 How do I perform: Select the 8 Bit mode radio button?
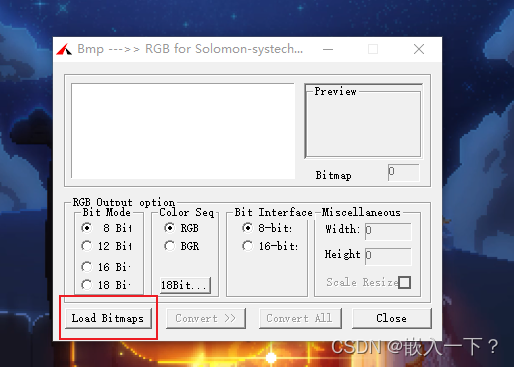pyautogui.click(x=87, y=228)
